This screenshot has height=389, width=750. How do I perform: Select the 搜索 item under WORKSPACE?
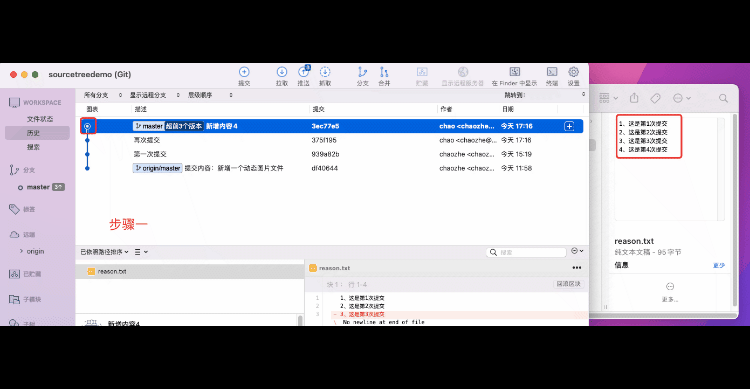point(33,147)
